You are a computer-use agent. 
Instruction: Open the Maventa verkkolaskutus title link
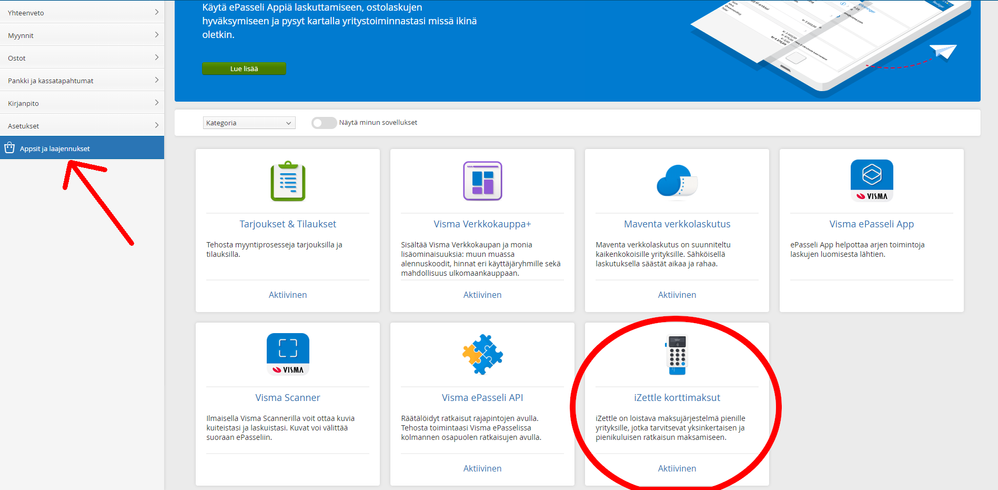point(677,224)
